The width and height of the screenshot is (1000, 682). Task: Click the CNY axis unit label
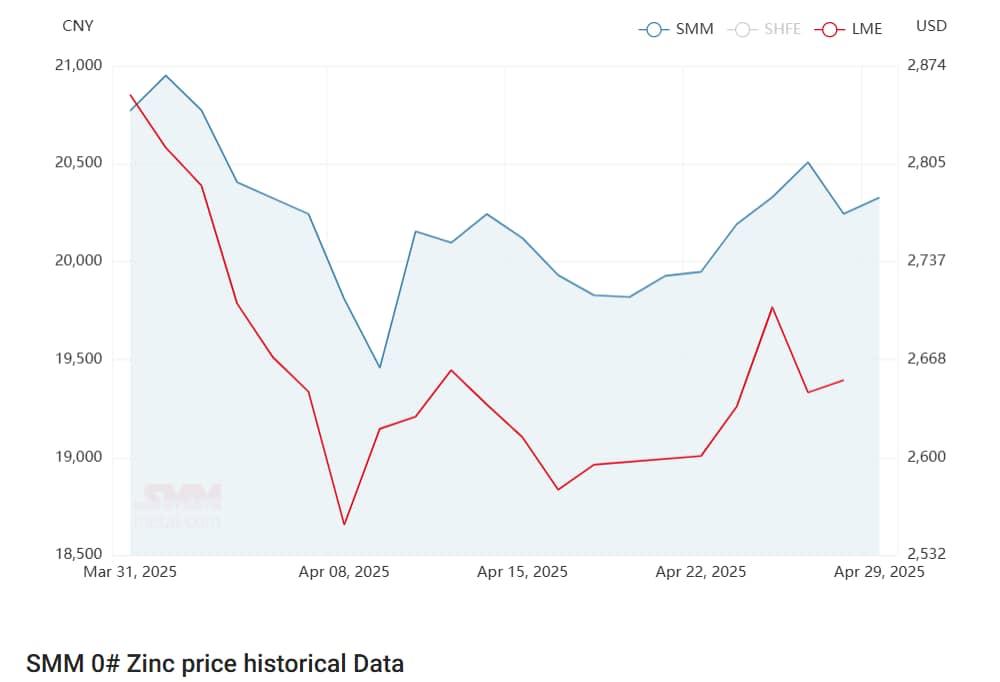77,26
